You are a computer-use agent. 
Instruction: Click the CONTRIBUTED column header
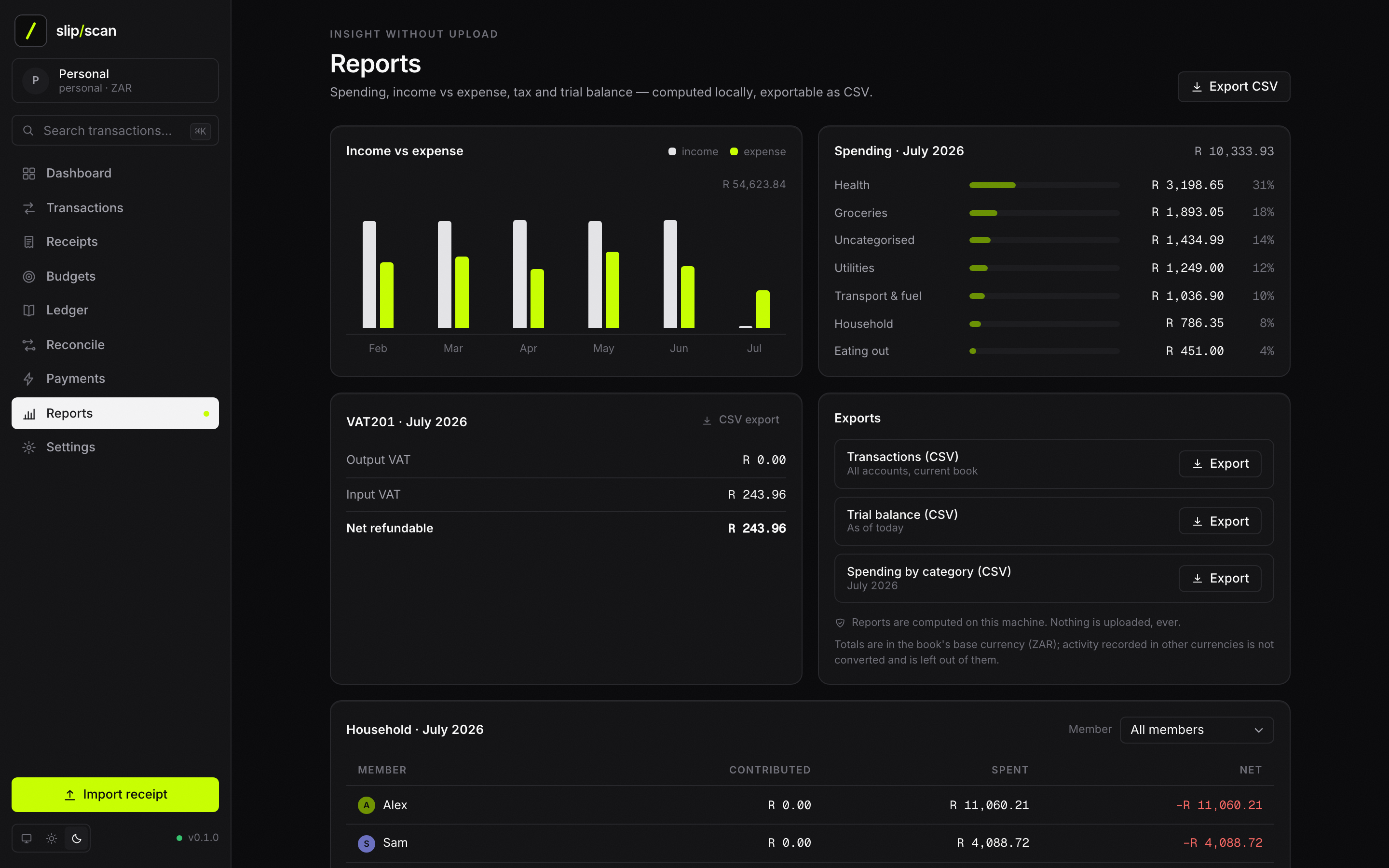point(770,771)
